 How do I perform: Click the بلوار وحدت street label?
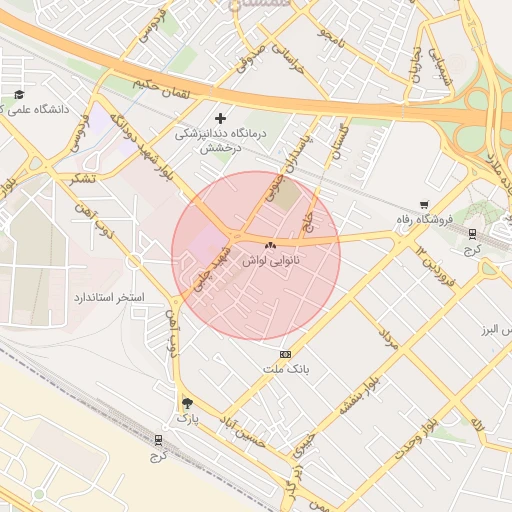(x=416, y=439)
